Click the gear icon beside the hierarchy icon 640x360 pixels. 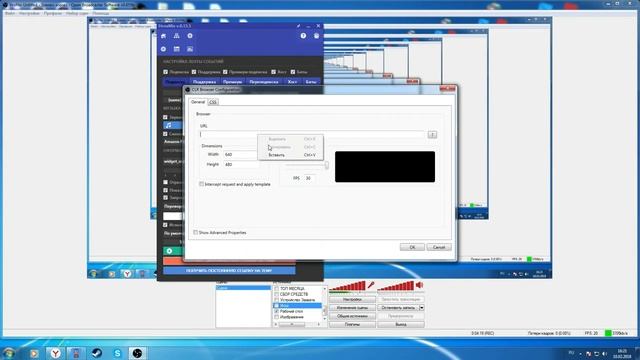click(x=190, y=36)
